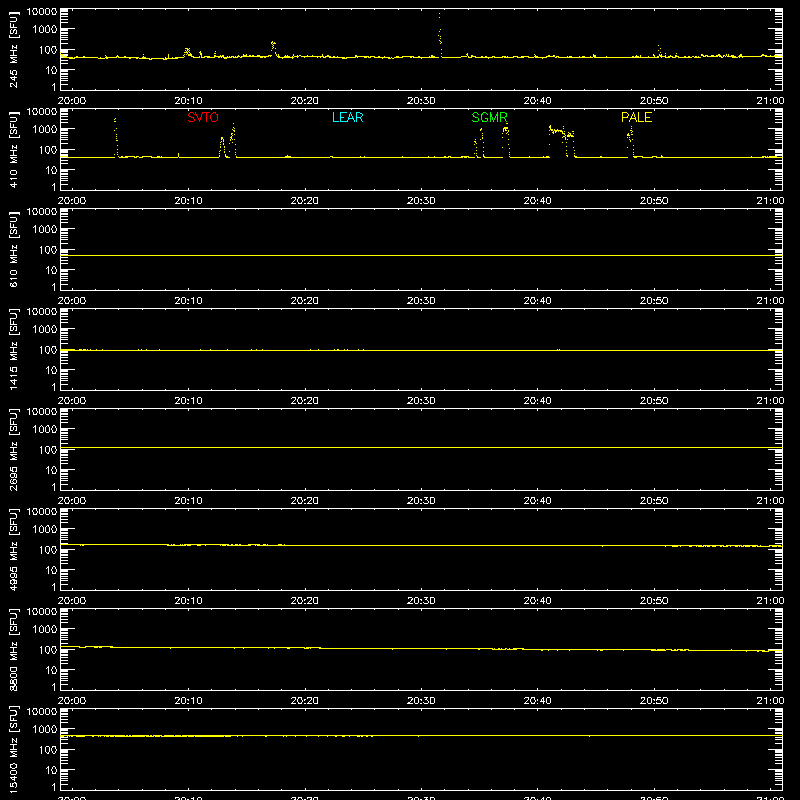Click the 1000 y-axis value on 2695 MHz plot

pyautogui.click(x=45, y=430)
